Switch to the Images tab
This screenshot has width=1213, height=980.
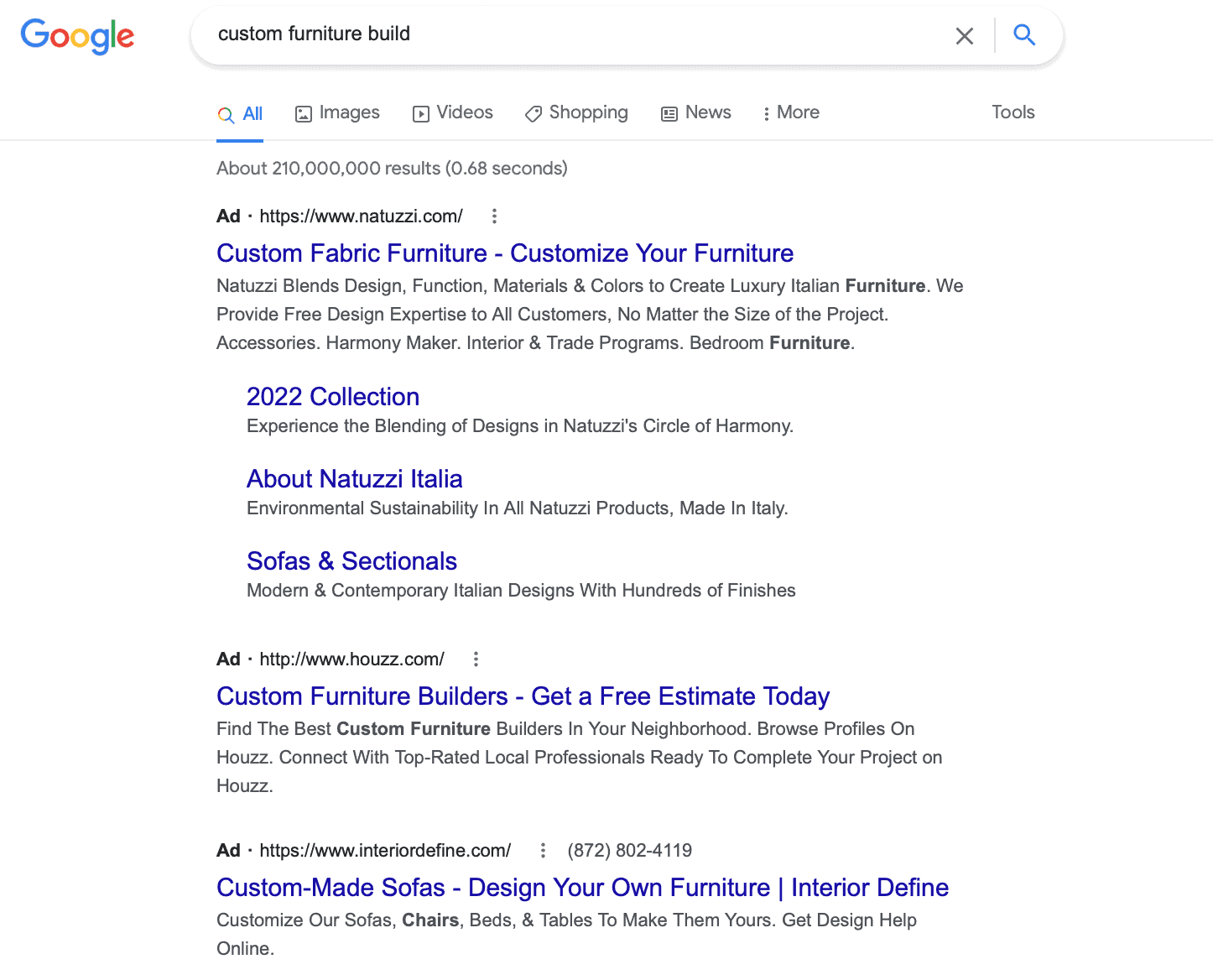click(337, 112)
